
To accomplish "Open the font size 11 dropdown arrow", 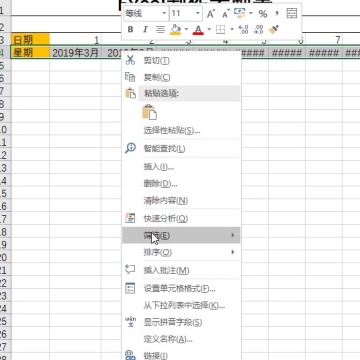I will click(198, 14).
